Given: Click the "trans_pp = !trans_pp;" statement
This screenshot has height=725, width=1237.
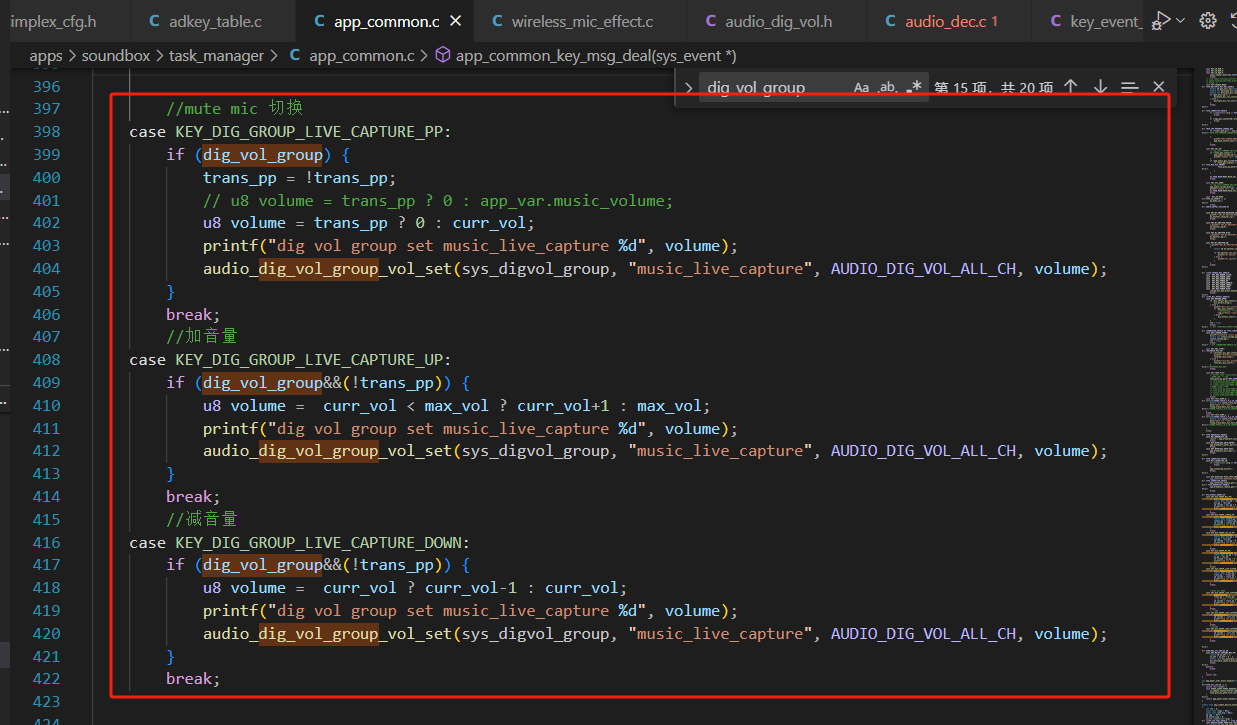Looking at the screenshot, I should pyautogui.click(x=300, y=178).
